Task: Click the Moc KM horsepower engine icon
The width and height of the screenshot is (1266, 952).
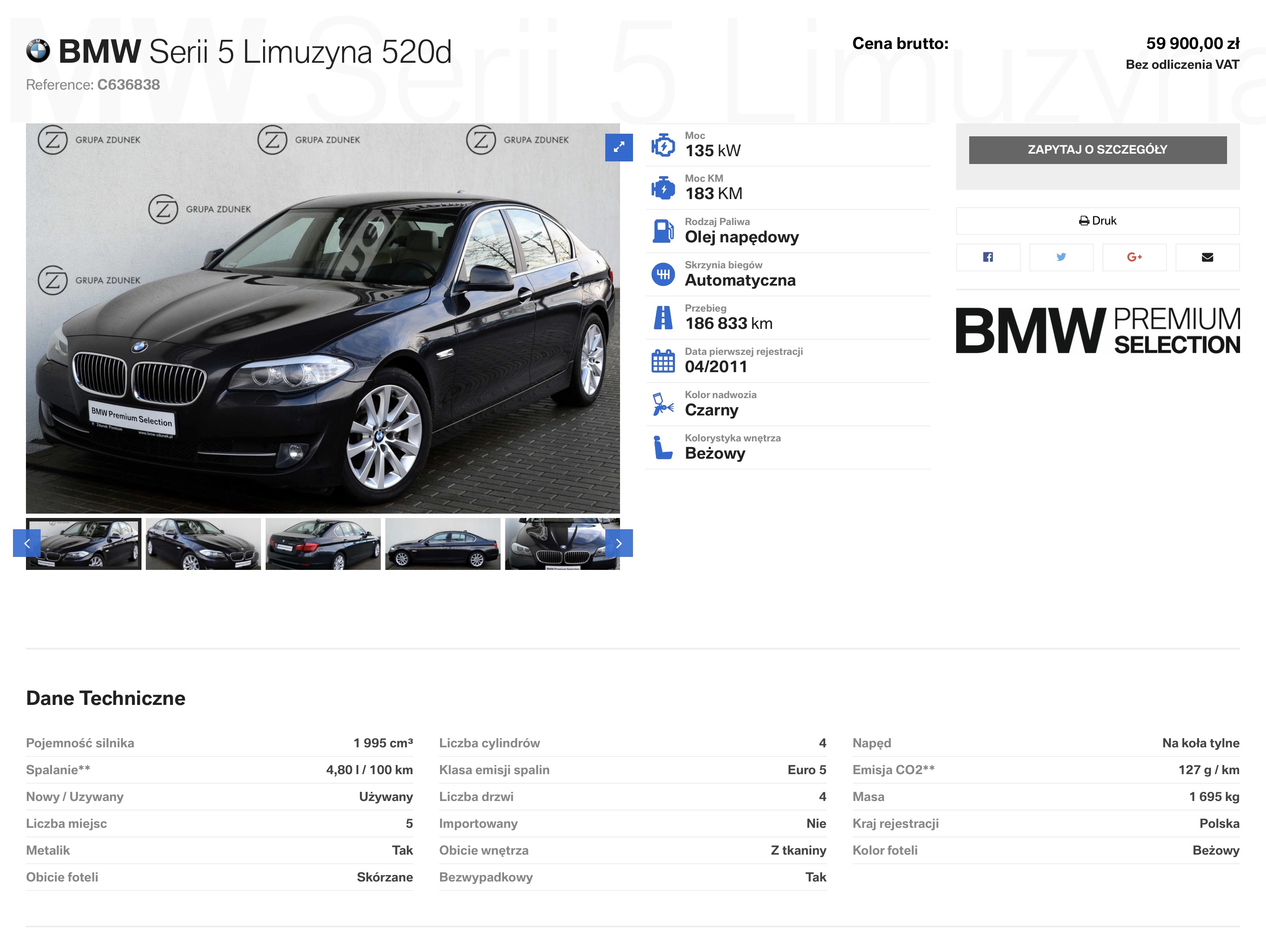Action: (663, 188)
